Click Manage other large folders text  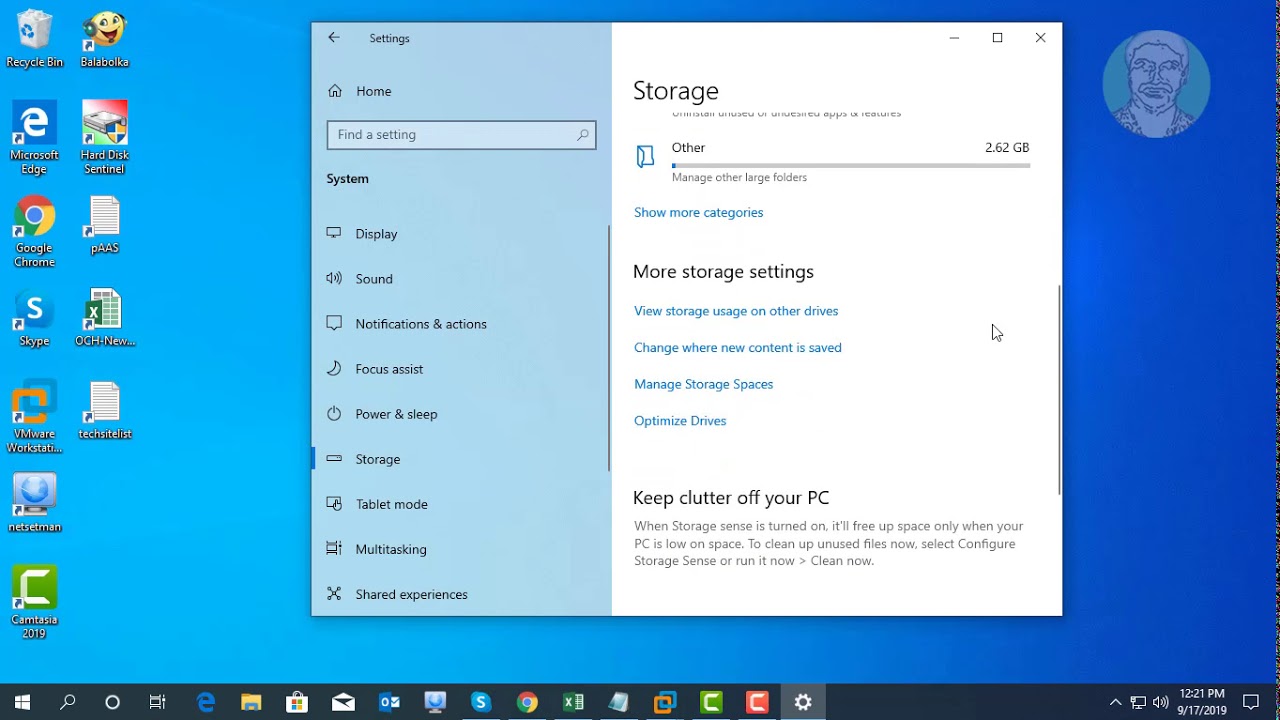coord(739,178)
